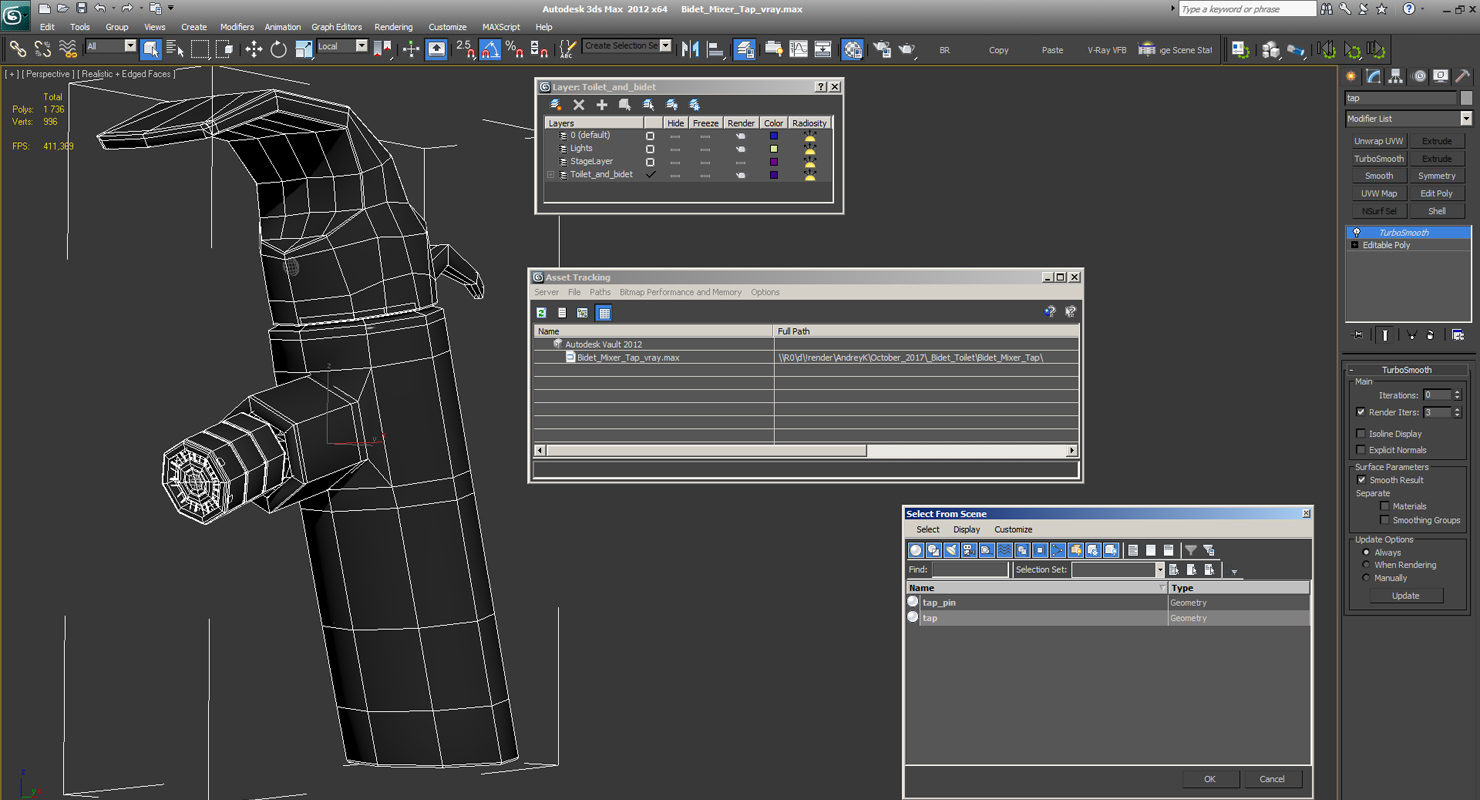Click Cancel in Select From Scene dialog
Viewport: 1480px width, 800px height.
pyautogui.click(x=1272, y=779)
